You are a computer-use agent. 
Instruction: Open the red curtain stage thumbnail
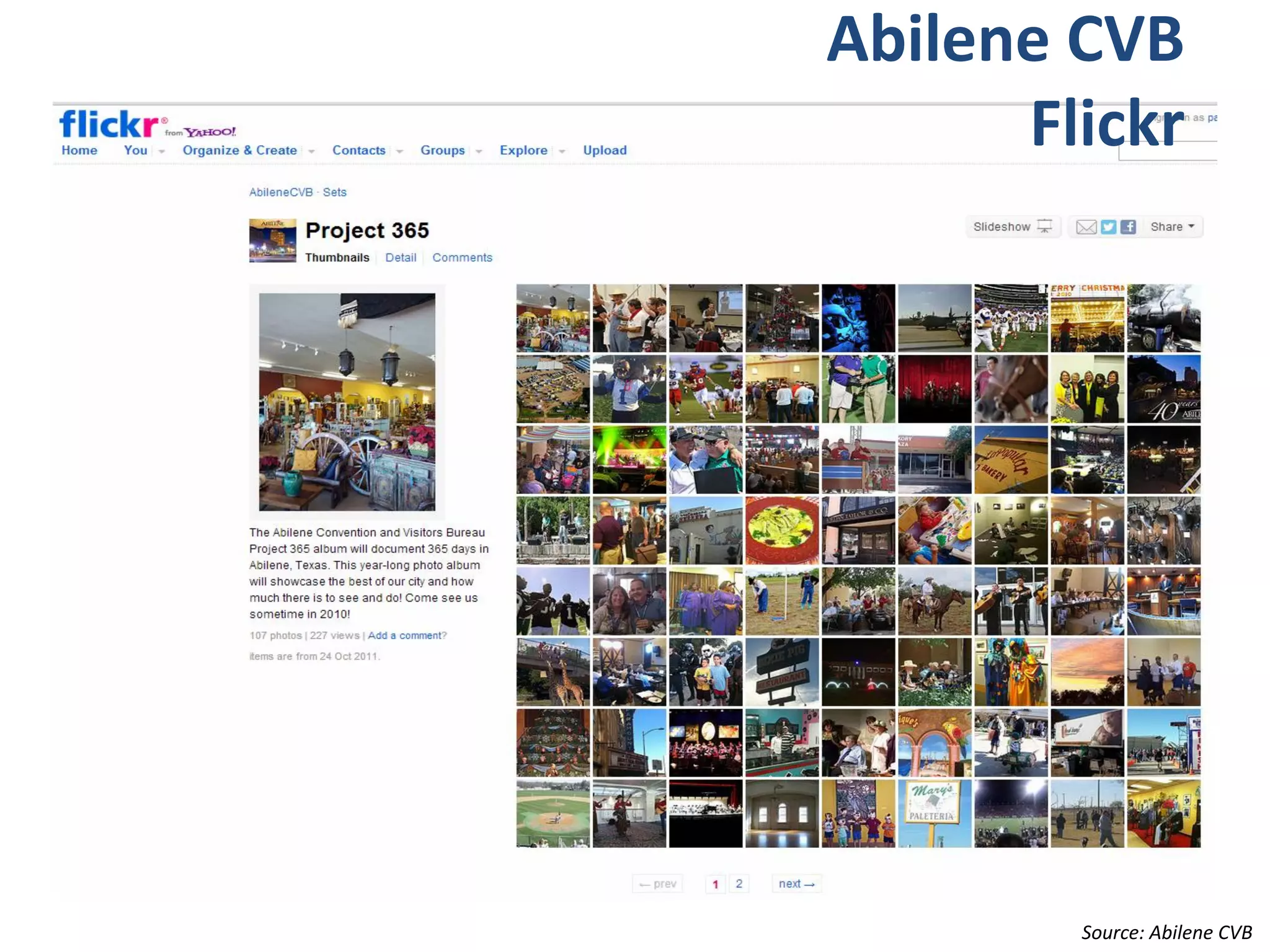[x=935, y=389]
